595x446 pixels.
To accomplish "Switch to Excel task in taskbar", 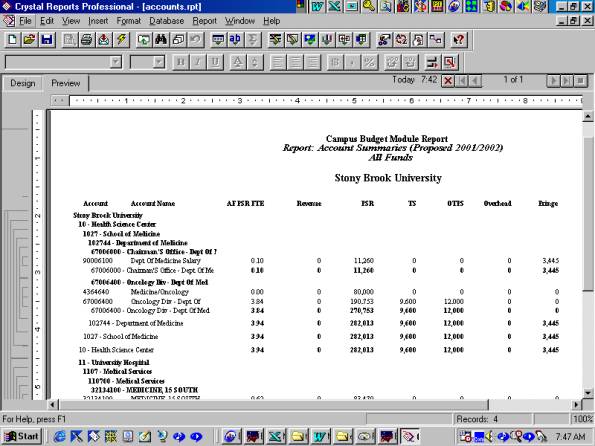I will click(276, 437).
